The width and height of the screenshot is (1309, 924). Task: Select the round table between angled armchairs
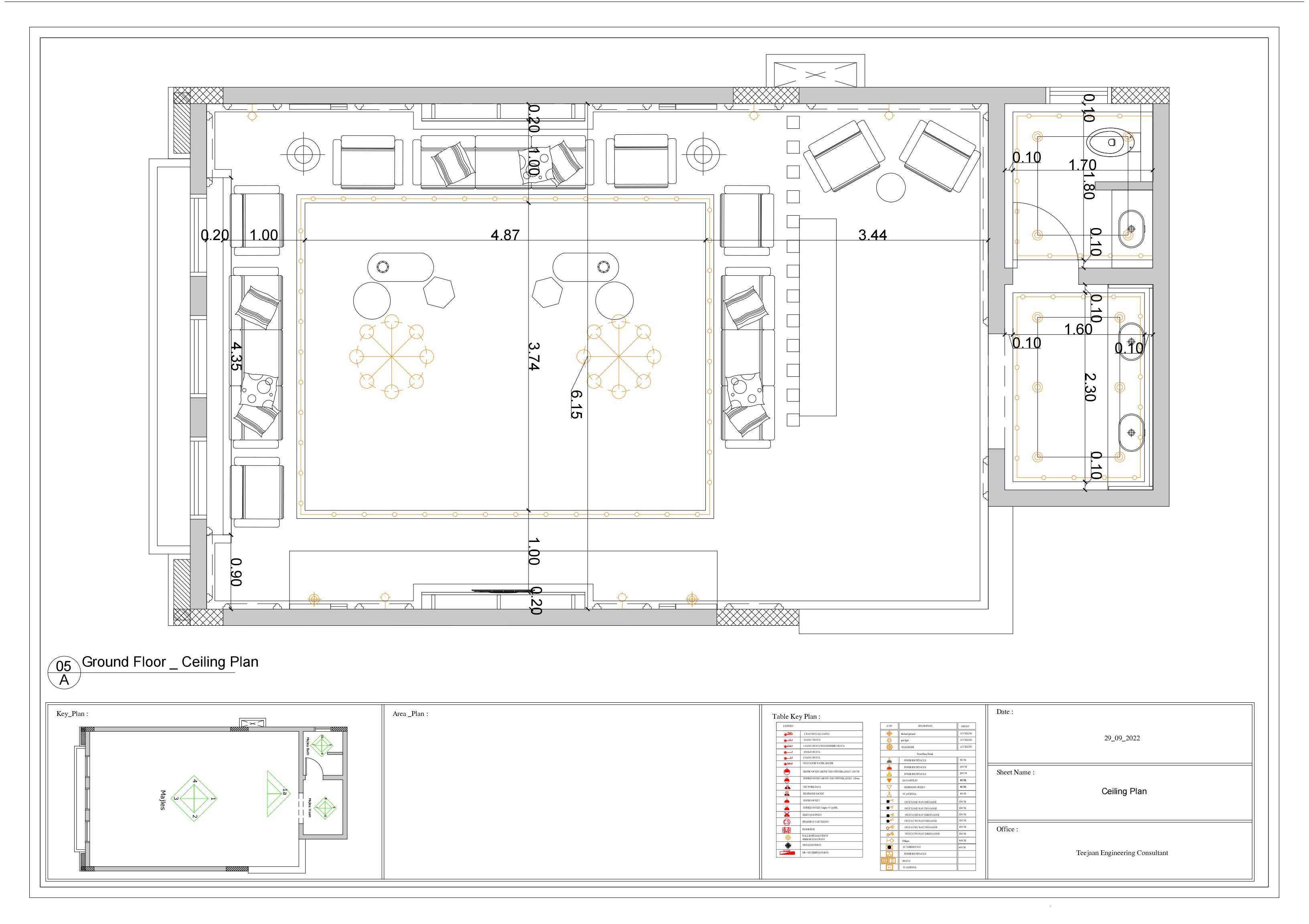[891, 188]
